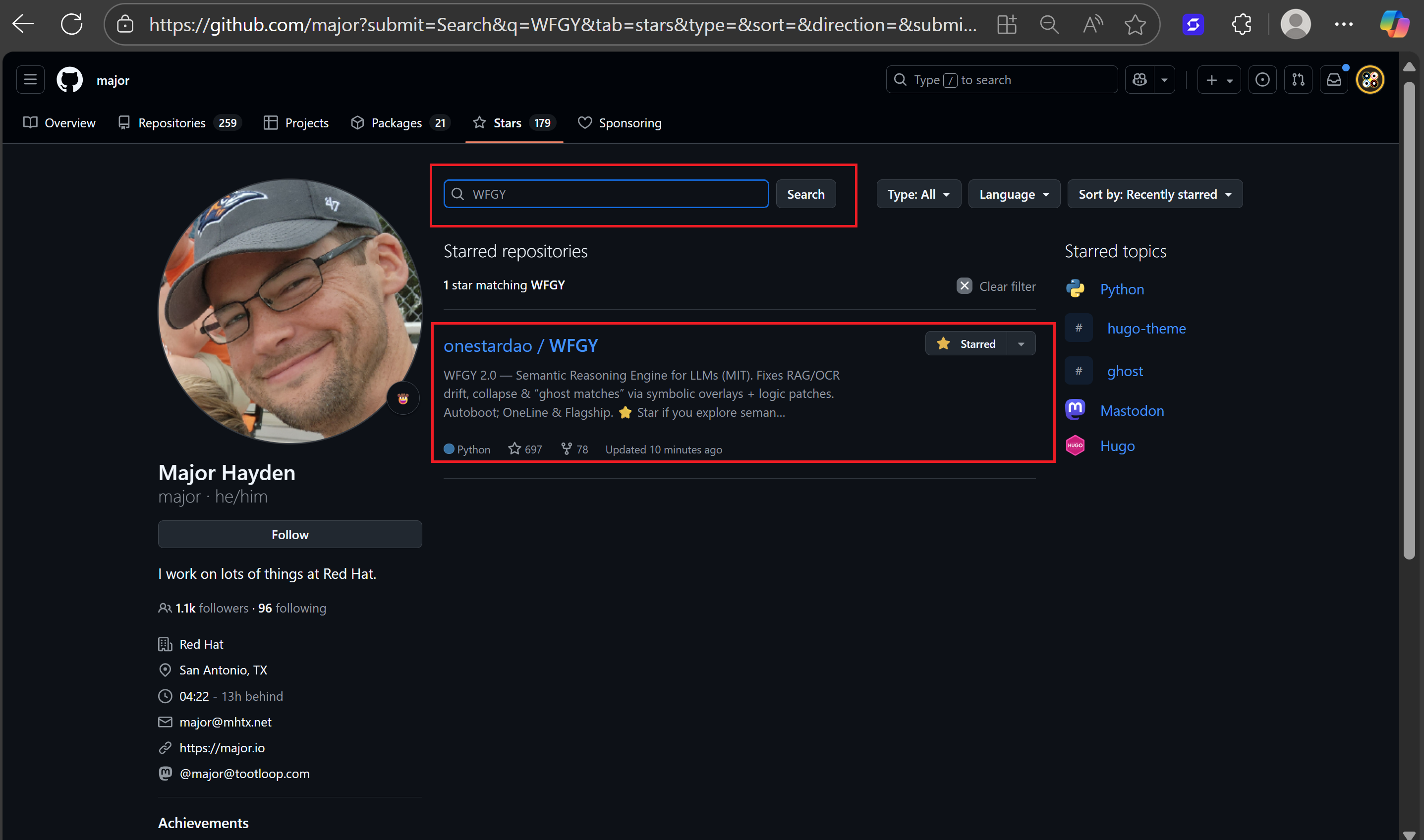
Task: Switch to the Packages tab
Action: pyautogui.click(x=396, y=123)
